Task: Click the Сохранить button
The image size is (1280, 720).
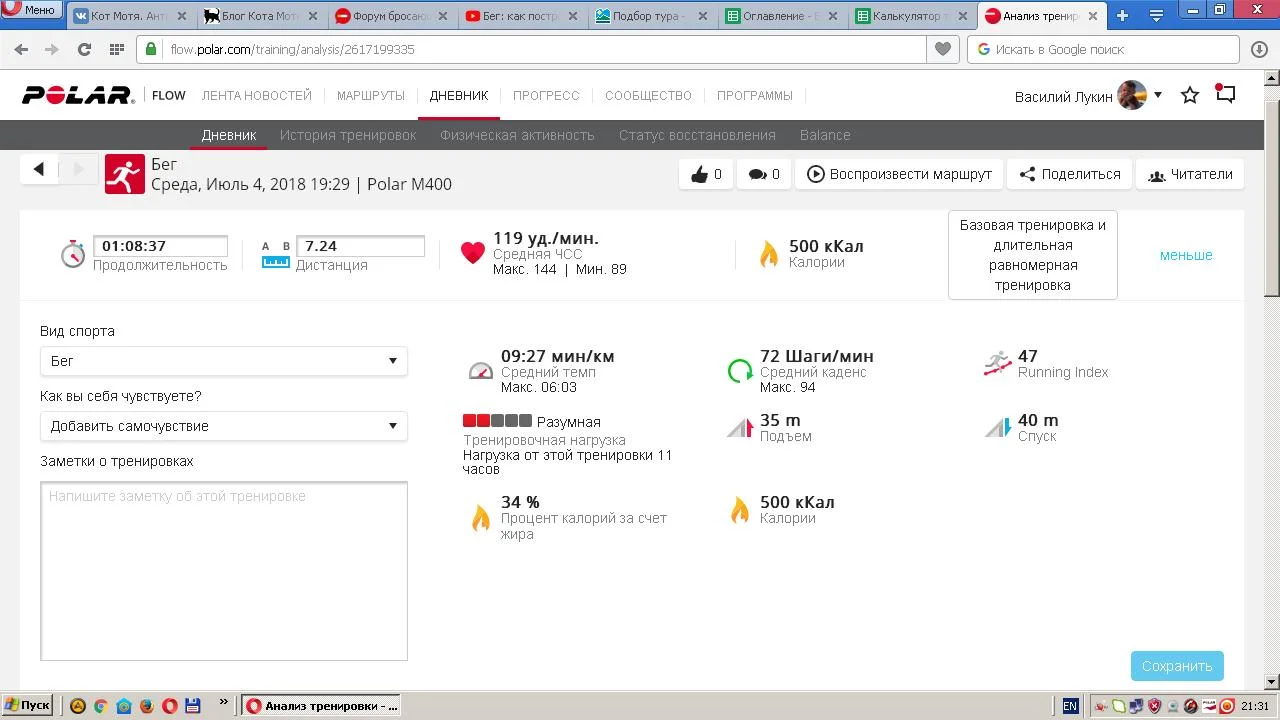Action: coord(1177,666)
